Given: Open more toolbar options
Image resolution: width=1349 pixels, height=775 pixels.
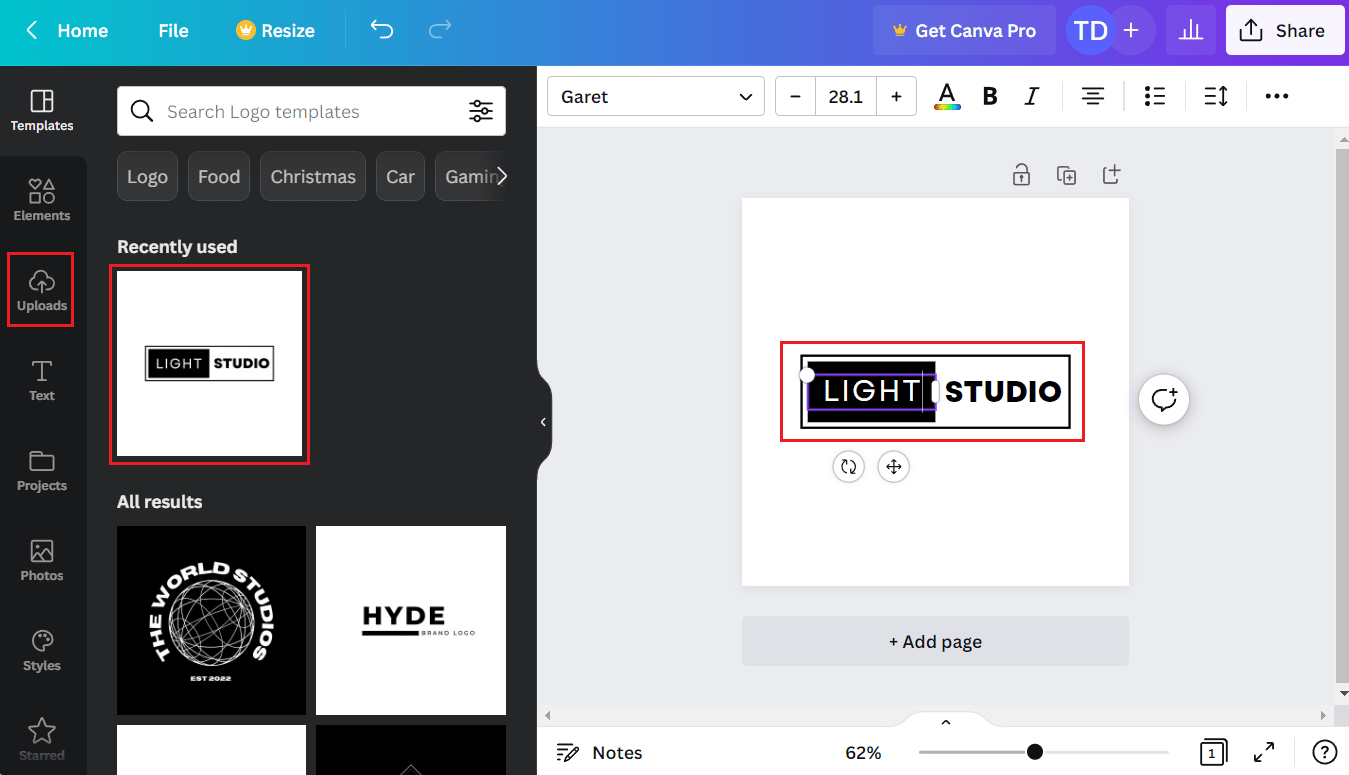Looking at the screenshot, I should [1277, 96].
